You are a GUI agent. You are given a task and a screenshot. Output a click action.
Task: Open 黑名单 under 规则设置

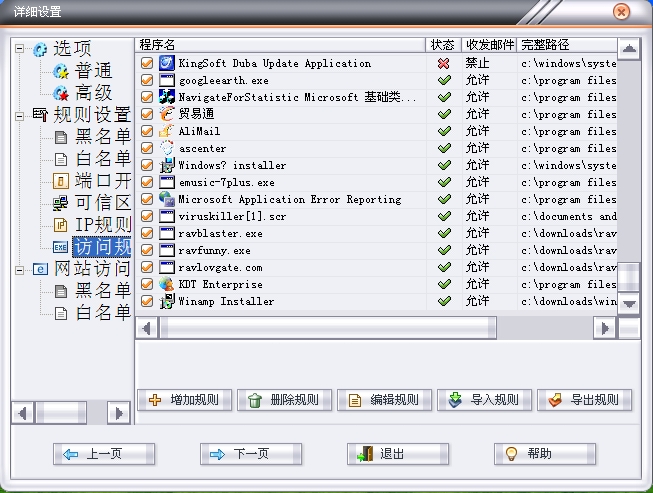(102, 137)
